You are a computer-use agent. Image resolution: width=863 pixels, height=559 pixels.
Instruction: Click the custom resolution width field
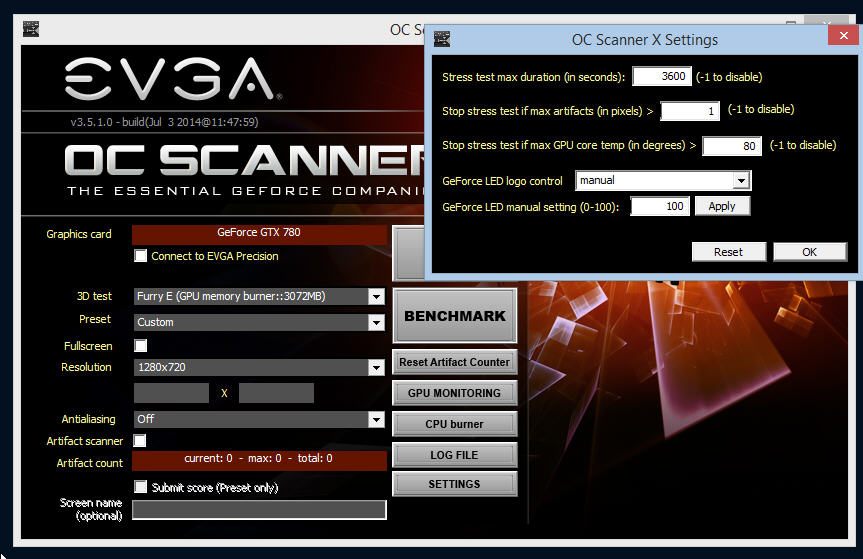pyautogui.click(x=171, y=393)
